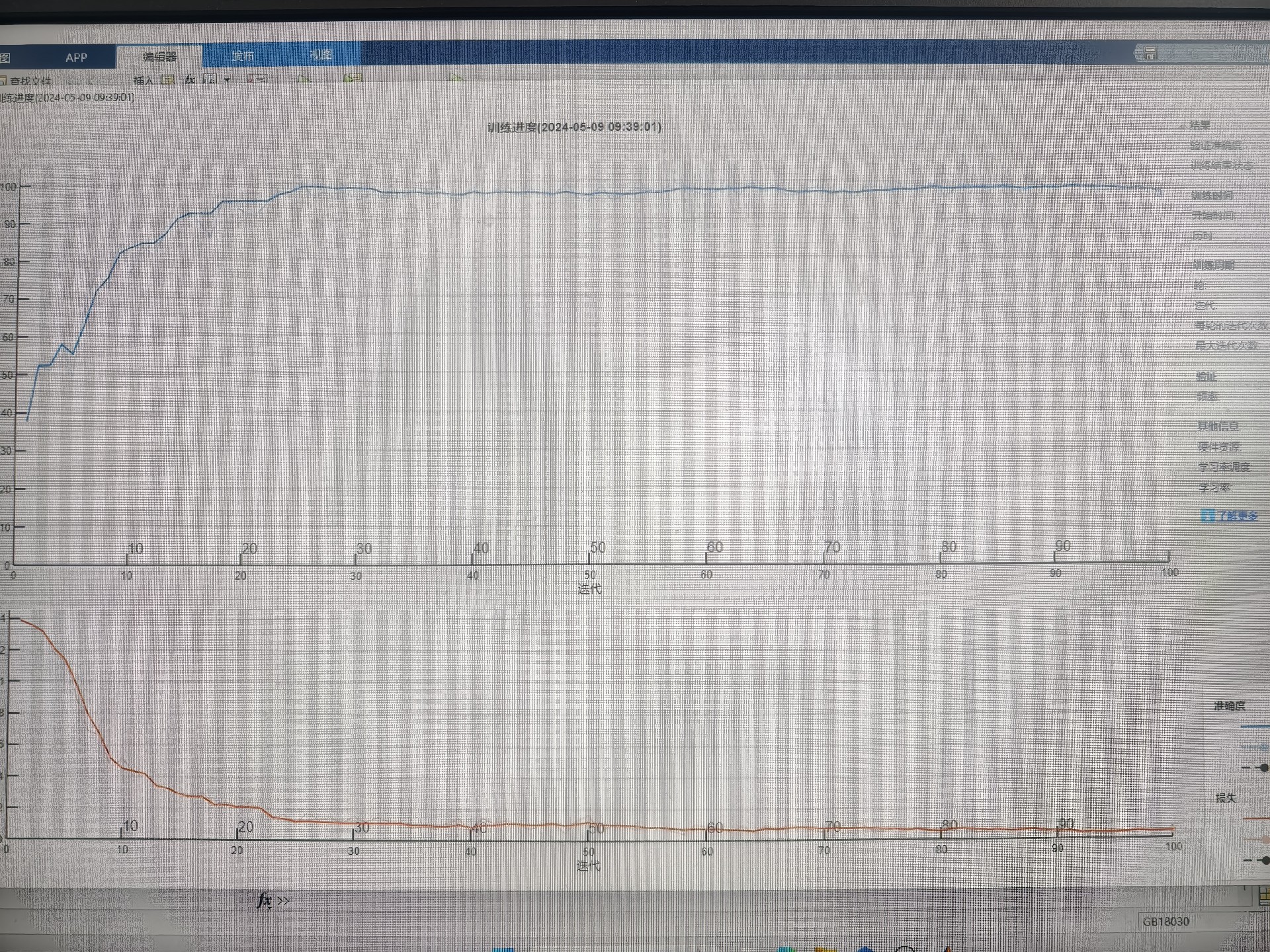1270x952 pixels.
Task: Click the 插入 (Insert) button
Action: (x=144, y=80)
